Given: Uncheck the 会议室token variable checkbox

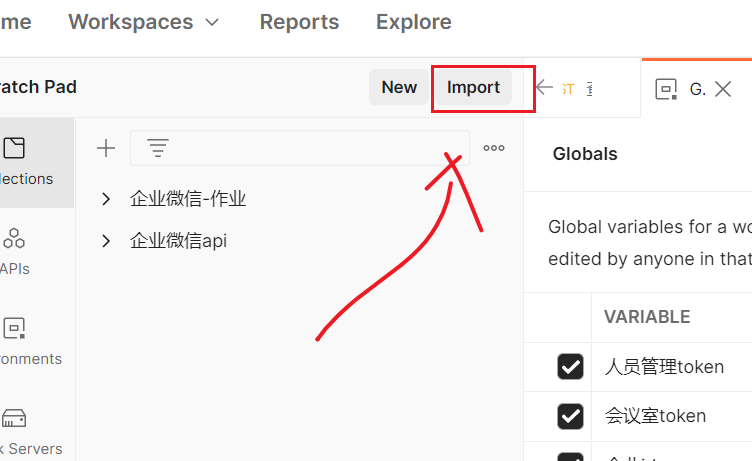Looking at the screenshot, I should tap(570, 416).
